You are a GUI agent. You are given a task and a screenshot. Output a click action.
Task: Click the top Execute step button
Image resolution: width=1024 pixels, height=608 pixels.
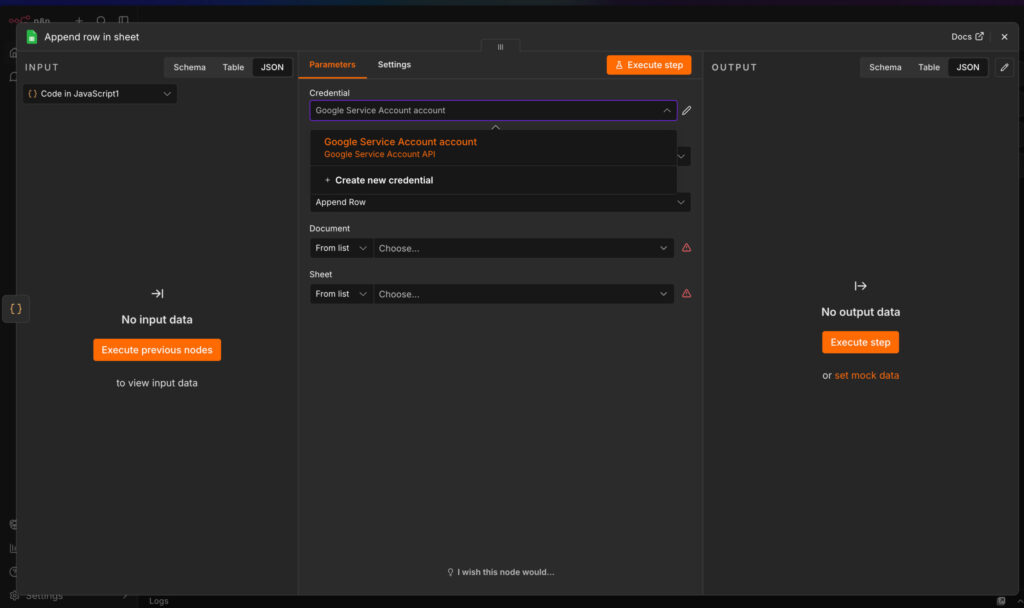(648, 65)
